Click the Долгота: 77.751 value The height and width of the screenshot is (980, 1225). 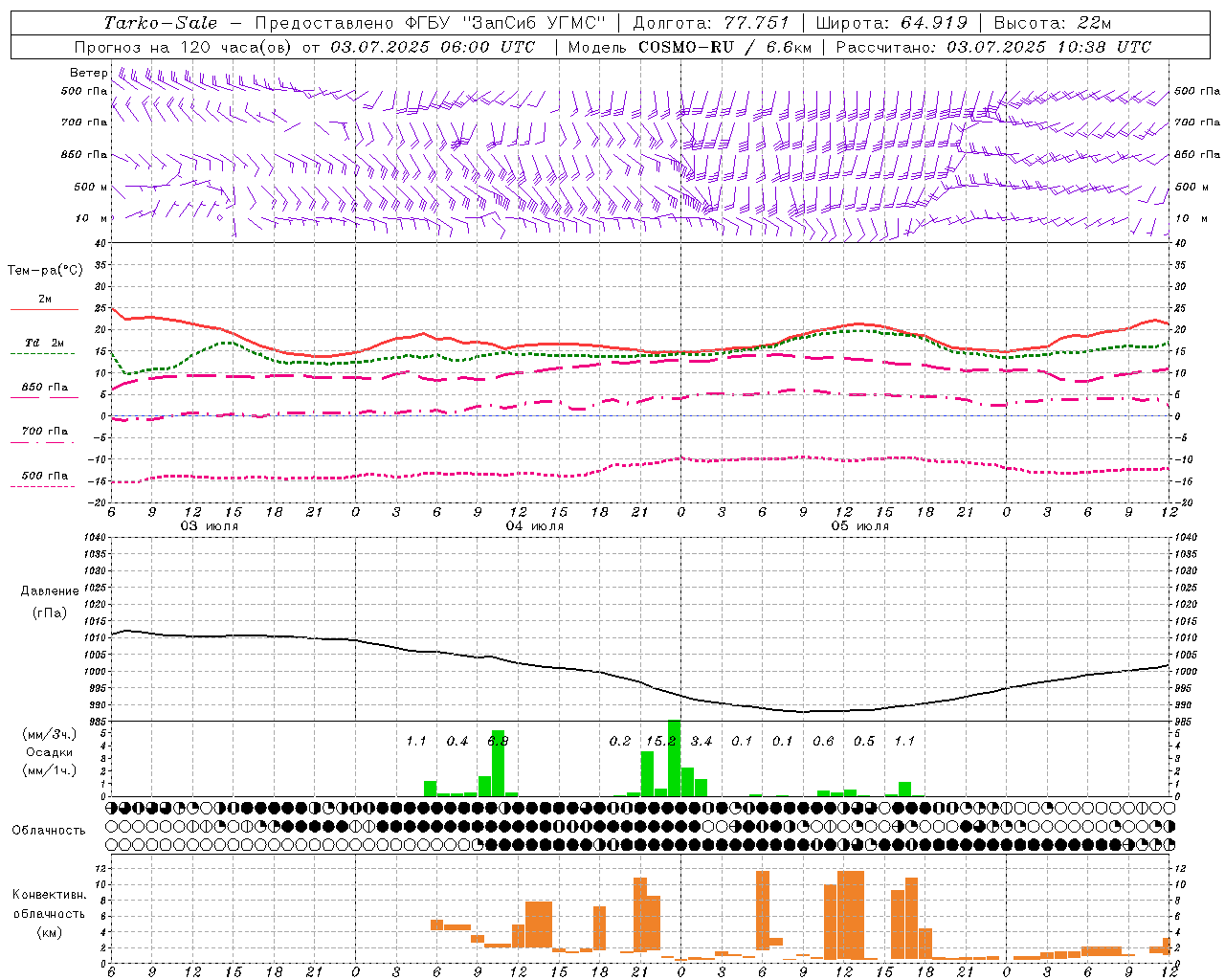pyautogui.click(x=711, y=23)
